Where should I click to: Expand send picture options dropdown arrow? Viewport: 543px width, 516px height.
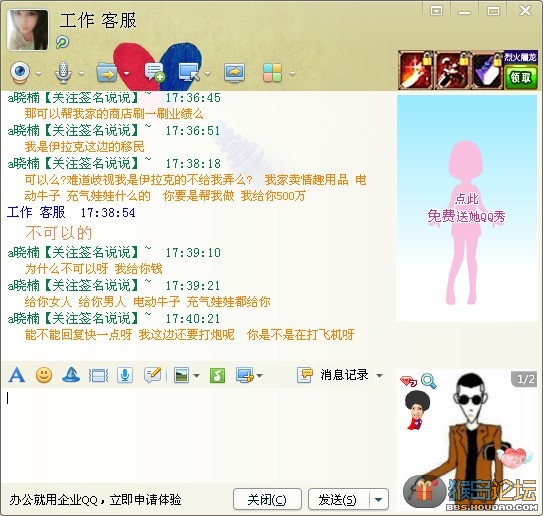click(x=196, y=375)
